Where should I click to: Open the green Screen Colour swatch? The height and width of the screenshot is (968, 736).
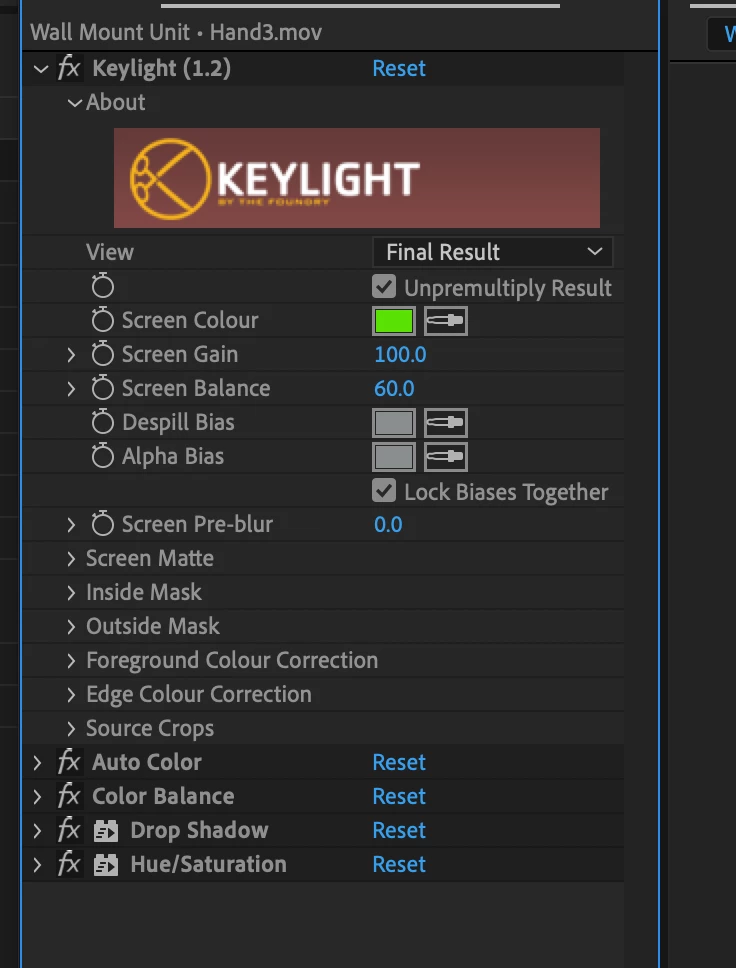pyautogui.click(x=394, y=321)
